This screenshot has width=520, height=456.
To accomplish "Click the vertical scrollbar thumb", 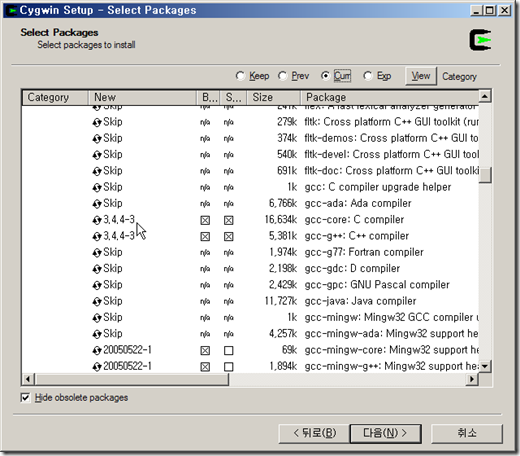I will tap(485, 175).
